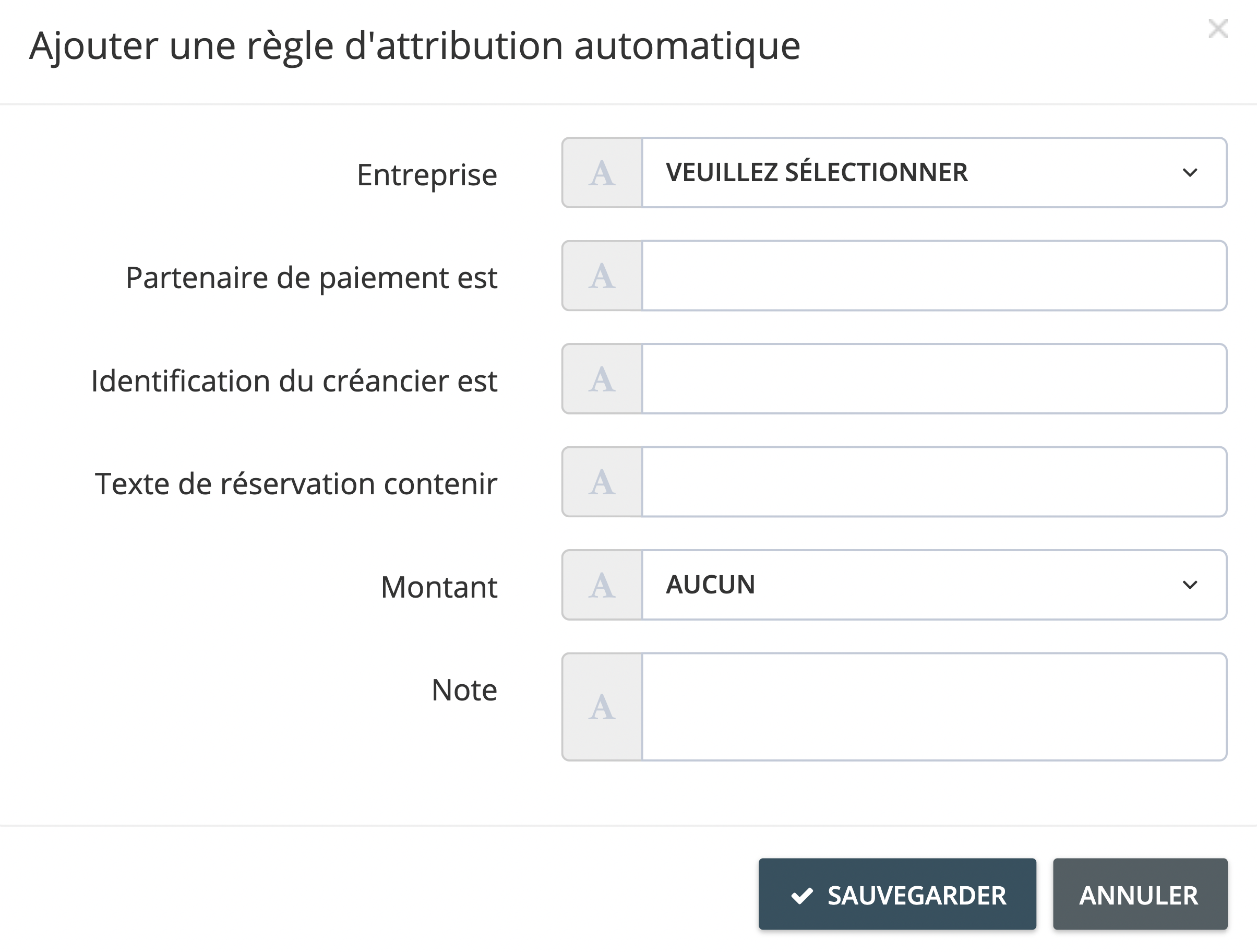Focus the Partenaire de paiement est field

[x=934, y=276]
